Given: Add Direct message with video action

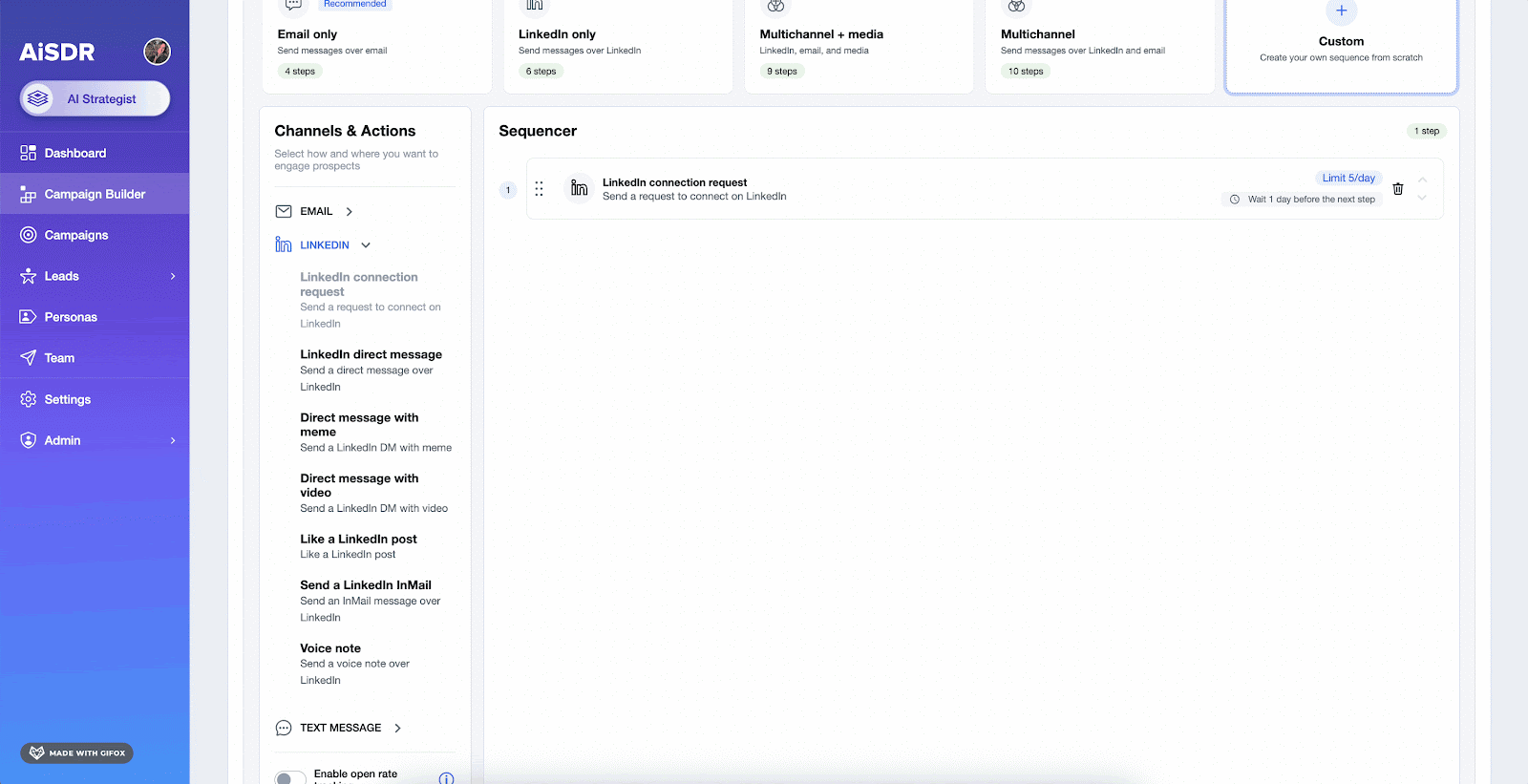Looking at the screenshot, I should (x=373, y=493).
